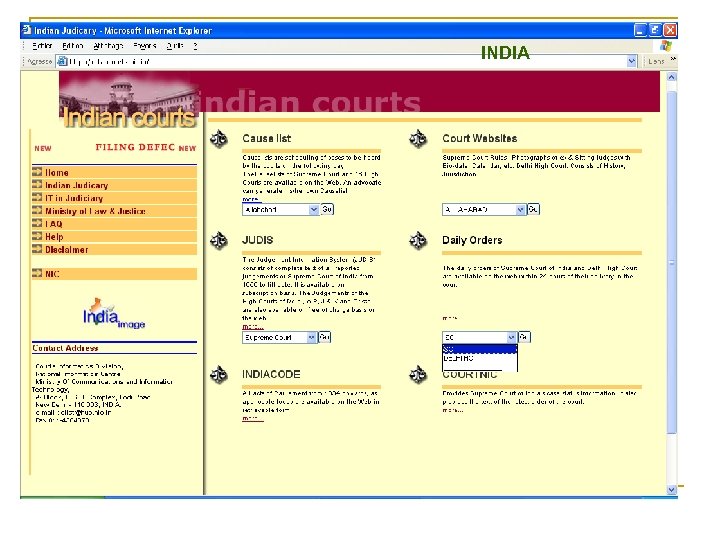Image resolution: width=720 pixels, height=540 pixels.
Task: Click the arrow icon next to FAQ
Action: tap(37, 224)
